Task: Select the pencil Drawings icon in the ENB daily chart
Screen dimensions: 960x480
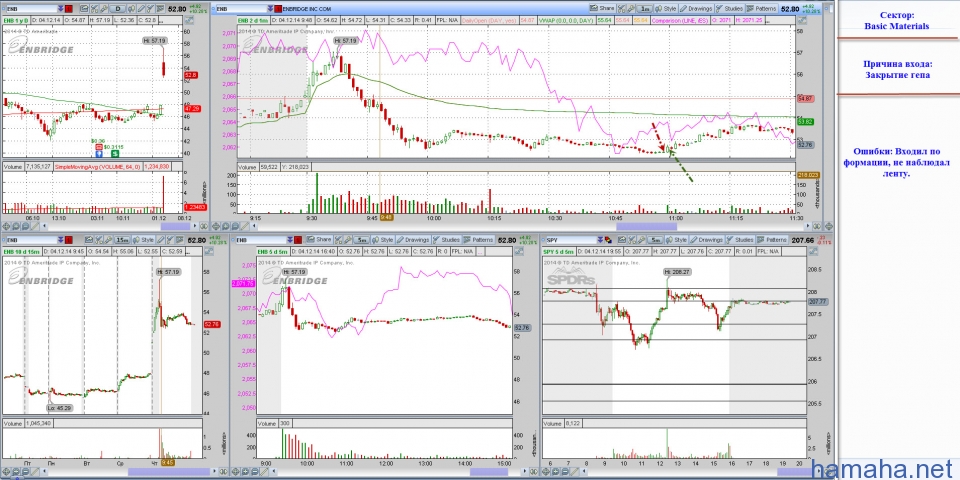Action: point(141,9)
